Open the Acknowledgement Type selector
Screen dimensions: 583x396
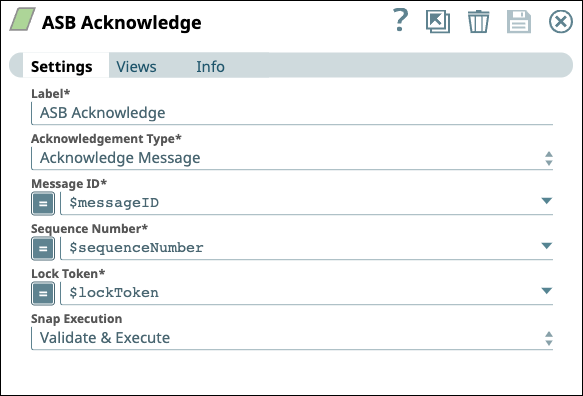click(x=292, y=158)
